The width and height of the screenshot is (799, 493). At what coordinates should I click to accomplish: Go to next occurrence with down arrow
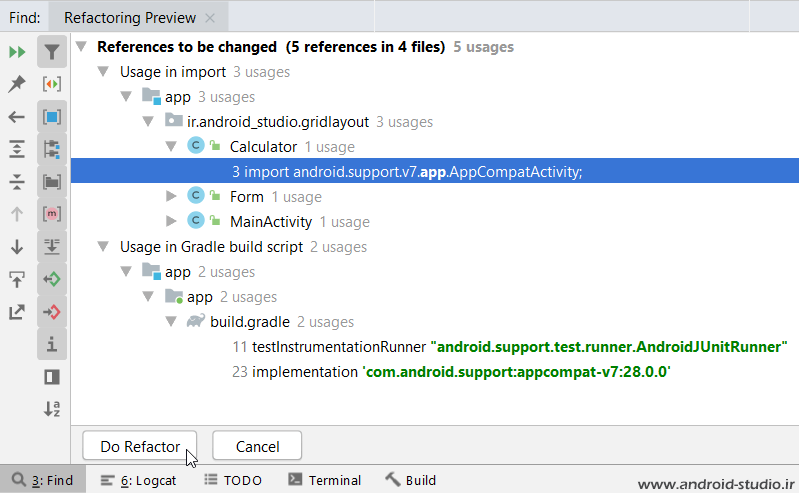tap(17, 247)
